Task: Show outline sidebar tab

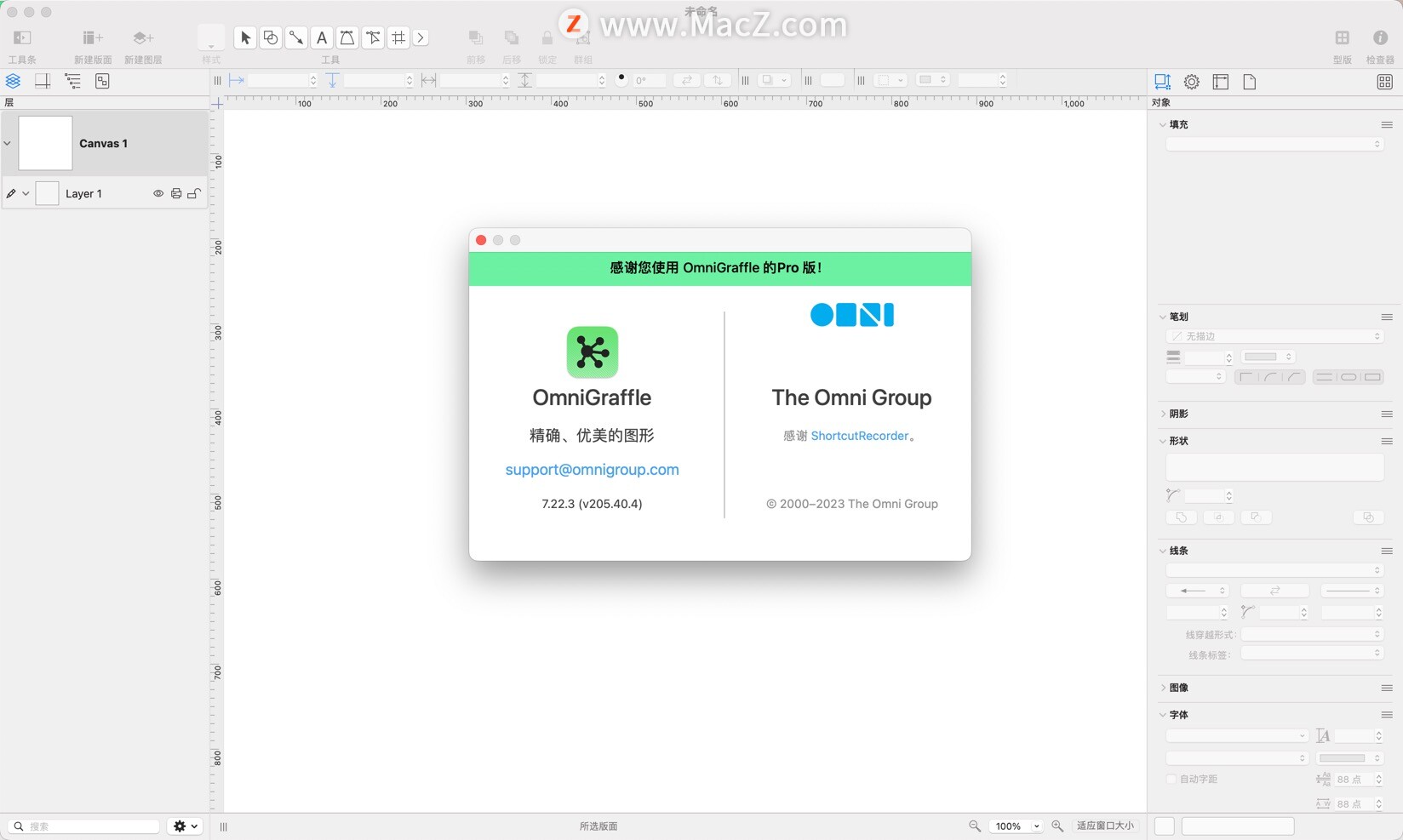Action: [72, 81]
